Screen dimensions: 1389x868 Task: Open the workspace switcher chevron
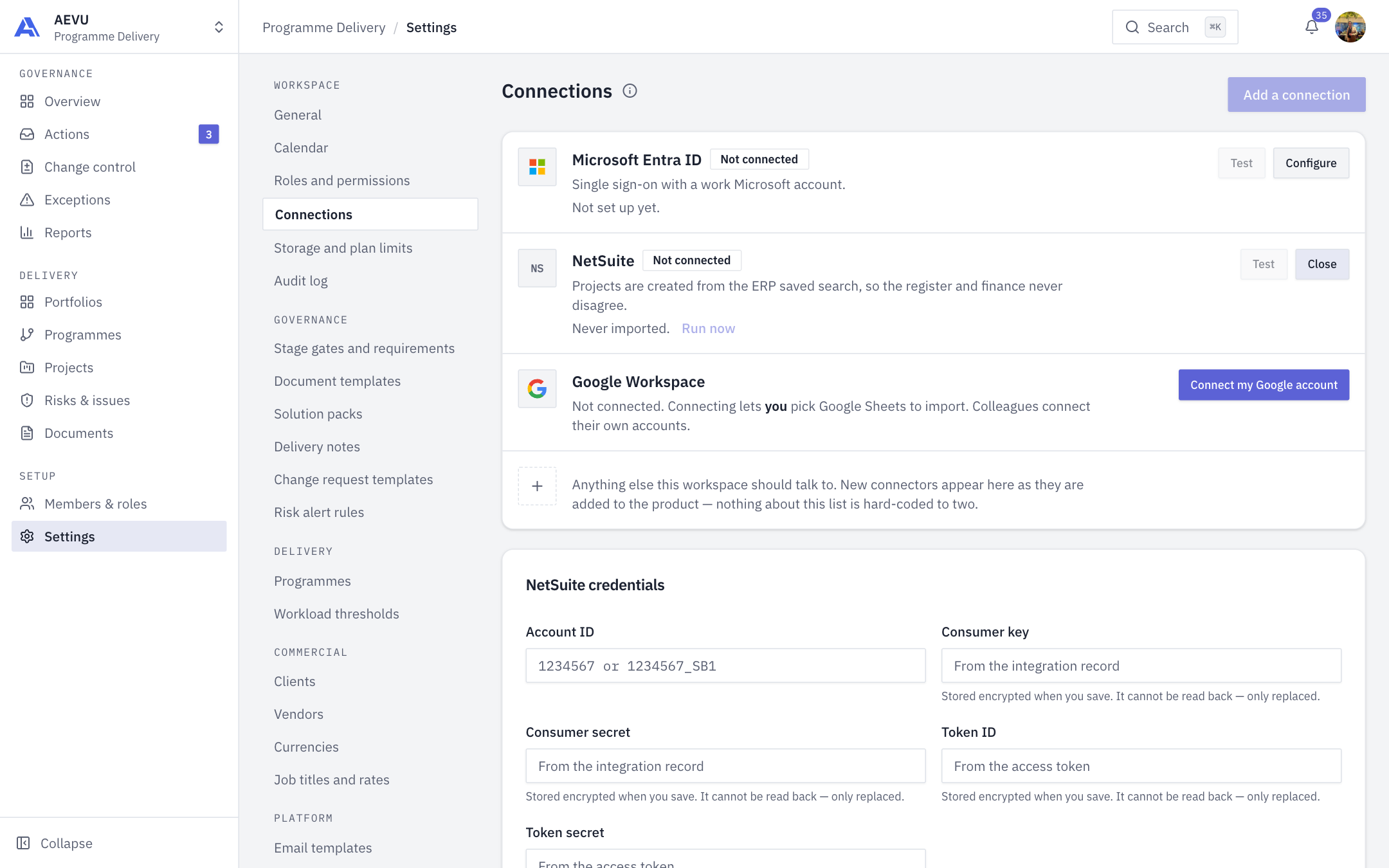point(219,27)
